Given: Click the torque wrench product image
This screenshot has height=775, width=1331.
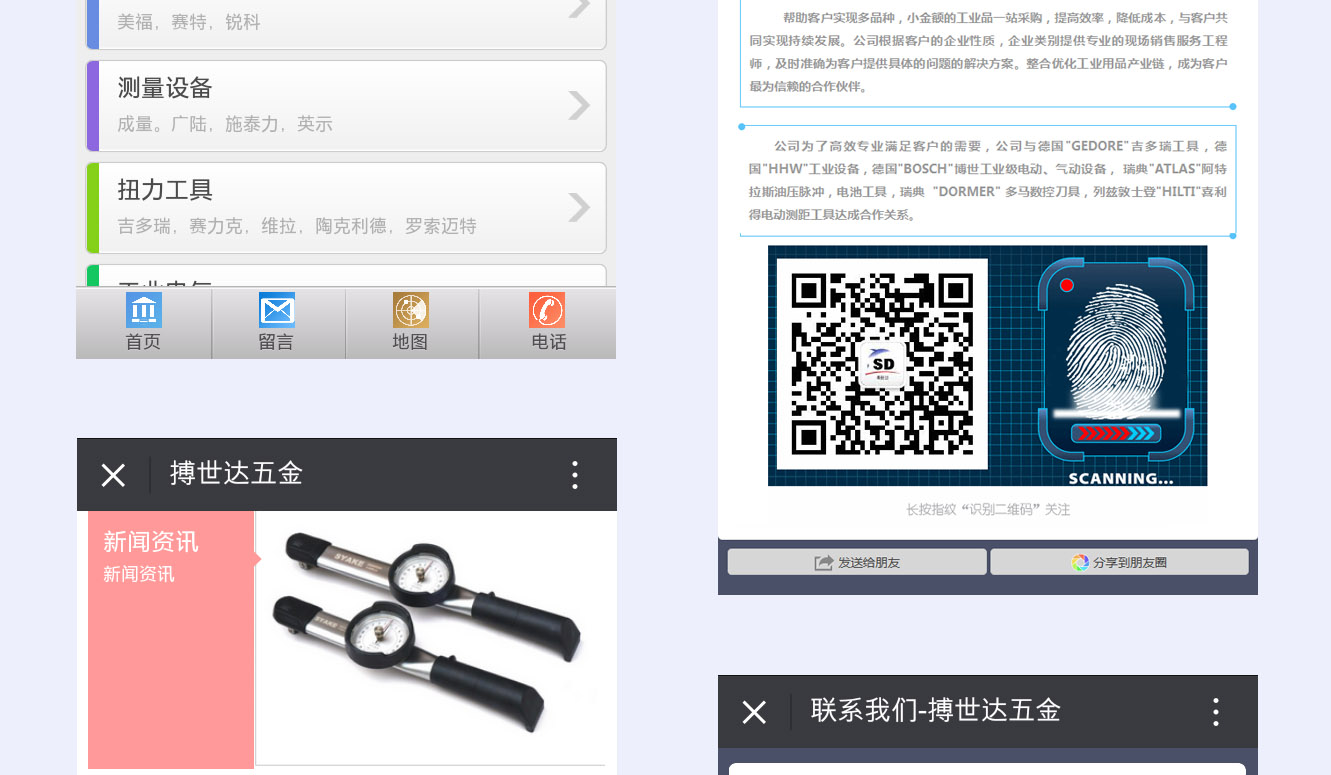Looking at the screenshot, I should 430,635.
